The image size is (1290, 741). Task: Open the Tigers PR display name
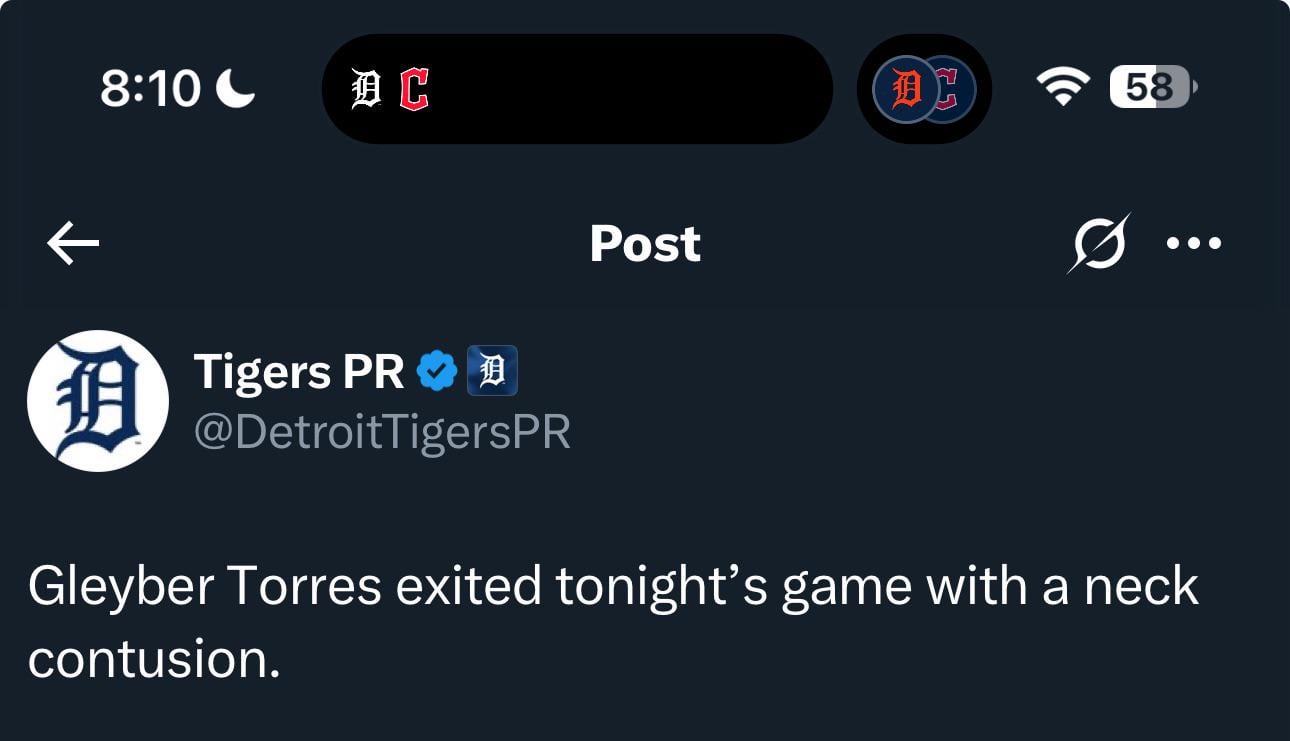point(298,371)
